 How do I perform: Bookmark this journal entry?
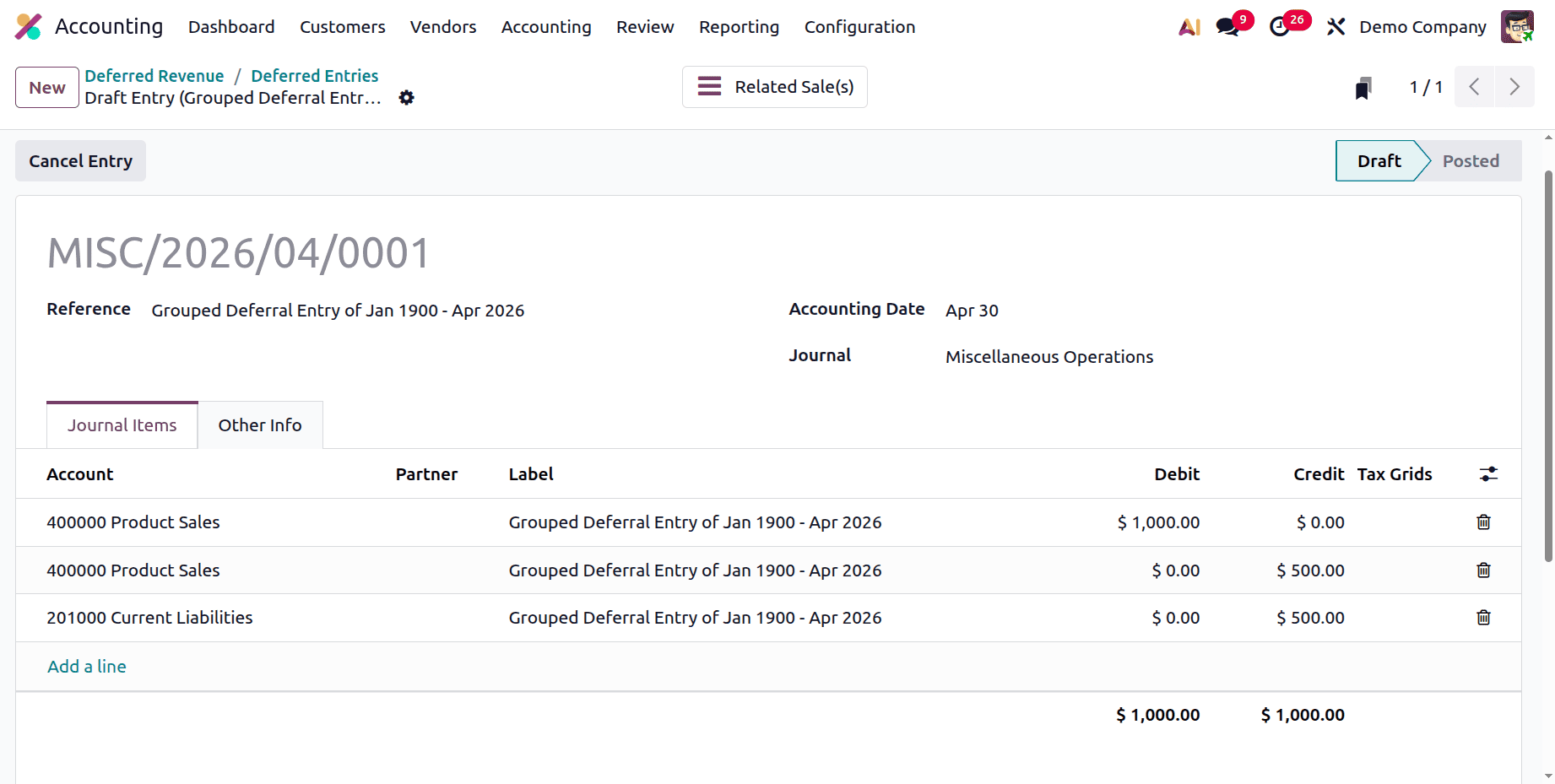click(x=1363, y=86)
